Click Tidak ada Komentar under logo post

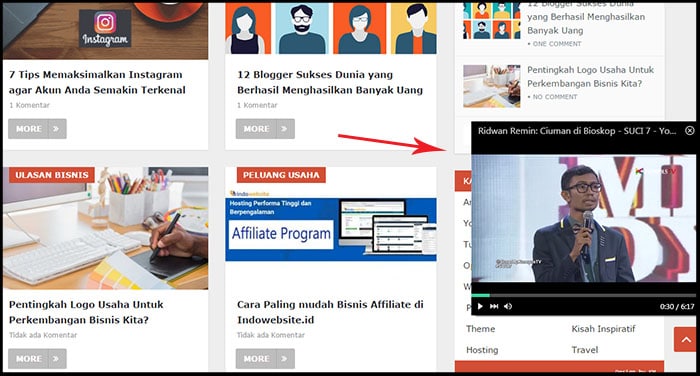coord(43,335)
